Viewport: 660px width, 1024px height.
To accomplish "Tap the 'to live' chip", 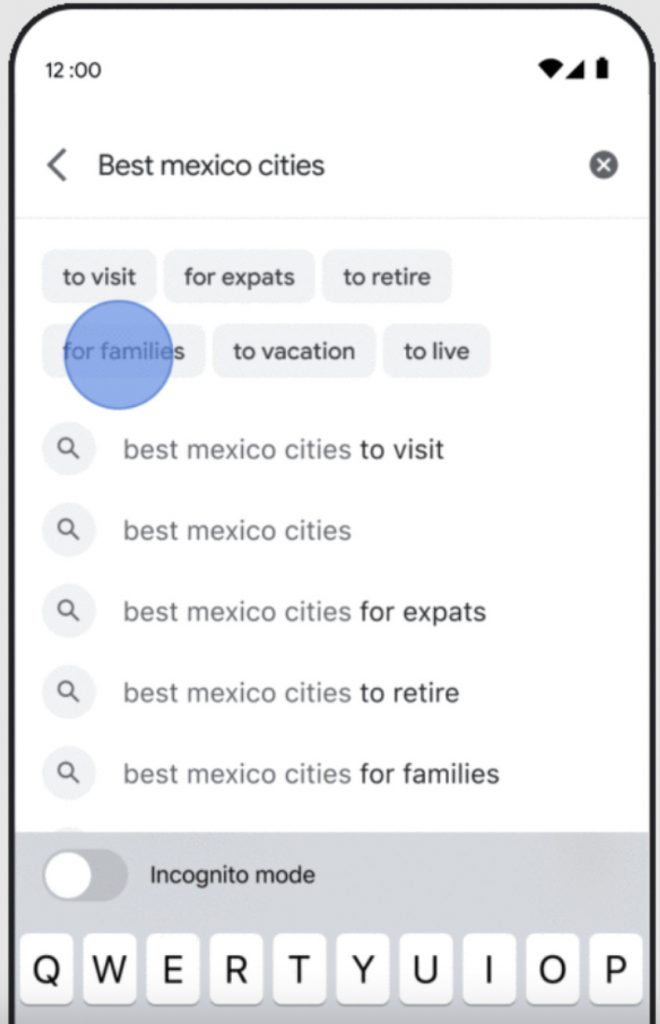I will click(x=436, y=351).
